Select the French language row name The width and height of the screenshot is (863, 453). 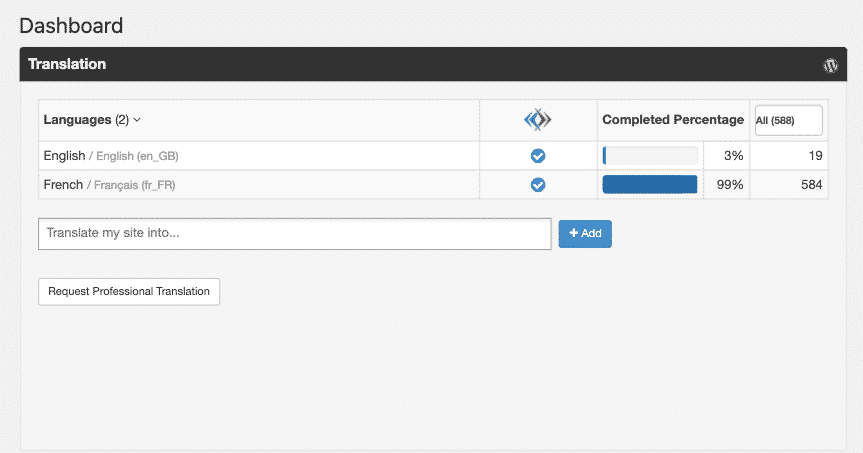click(x=63, y=185)
